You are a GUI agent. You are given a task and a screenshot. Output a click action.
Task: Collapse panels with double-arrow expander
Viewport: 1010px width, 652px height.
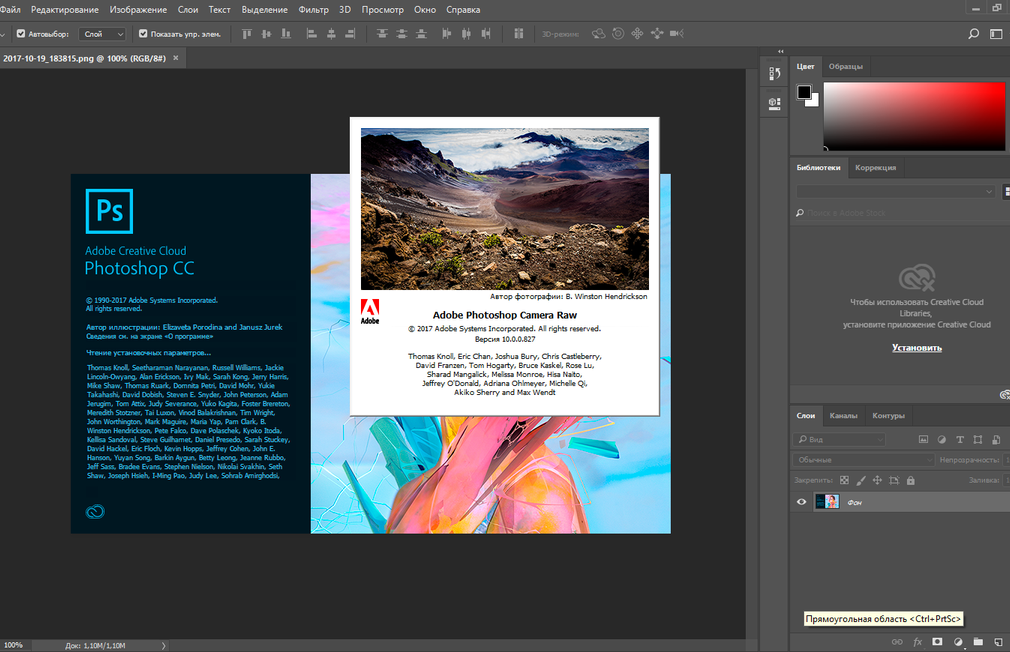coord(781,51)
